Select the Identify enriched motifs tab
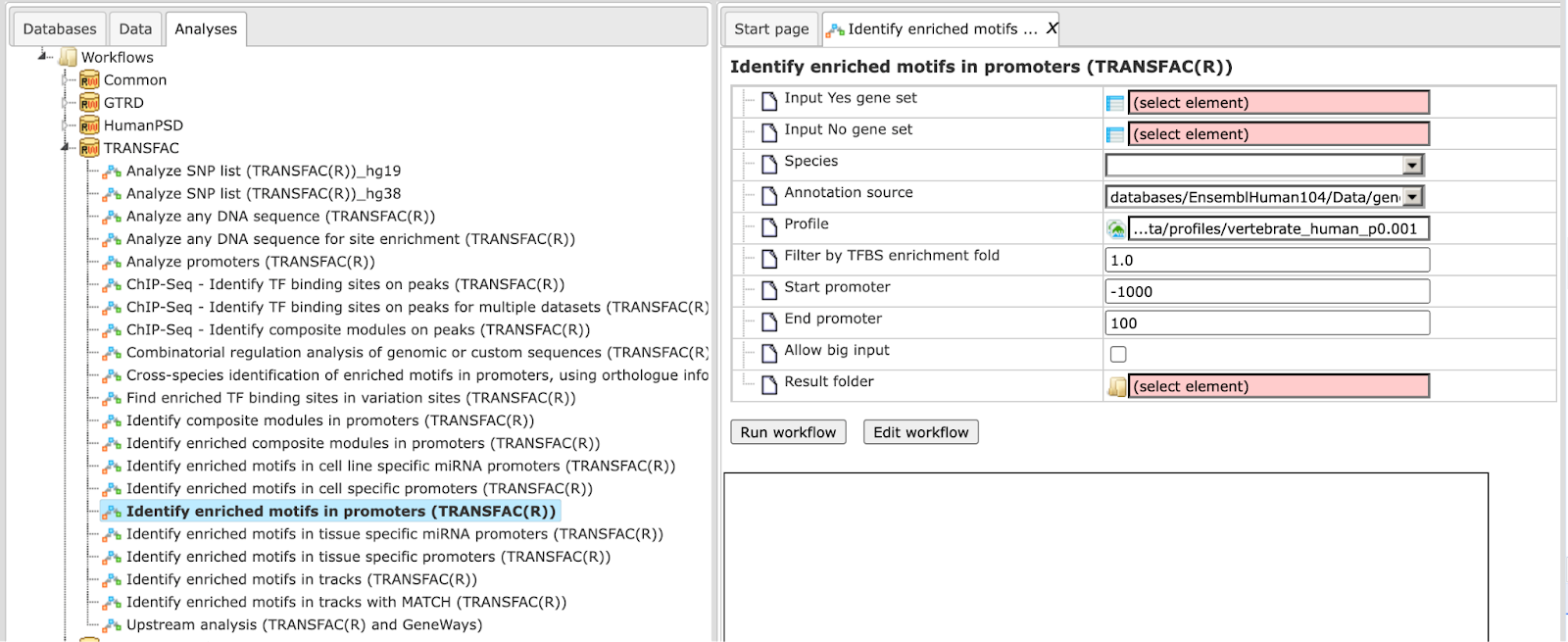Viewport: 1568px width, 642px height. click(941, 29)
